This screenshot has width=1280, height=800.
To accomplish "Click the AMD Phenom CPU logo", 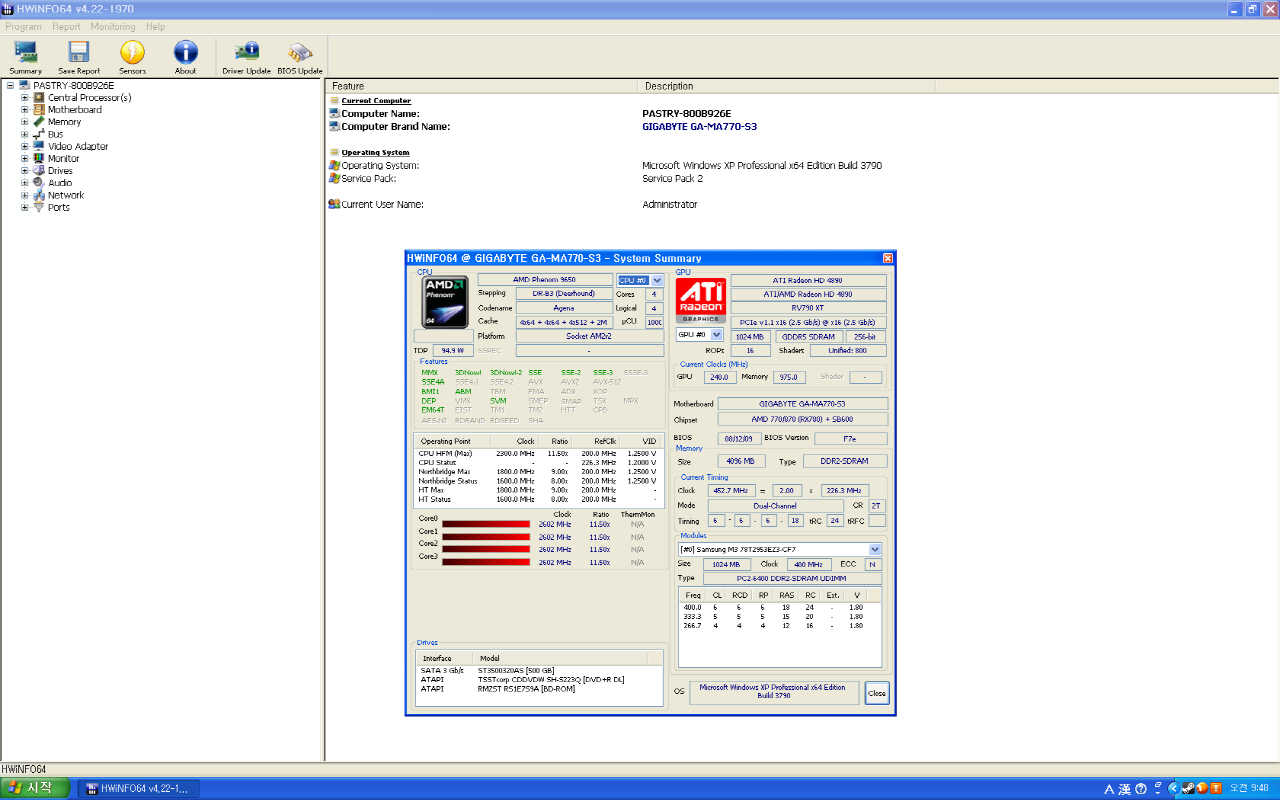I will pyautogui.click(x=444, y=302).
